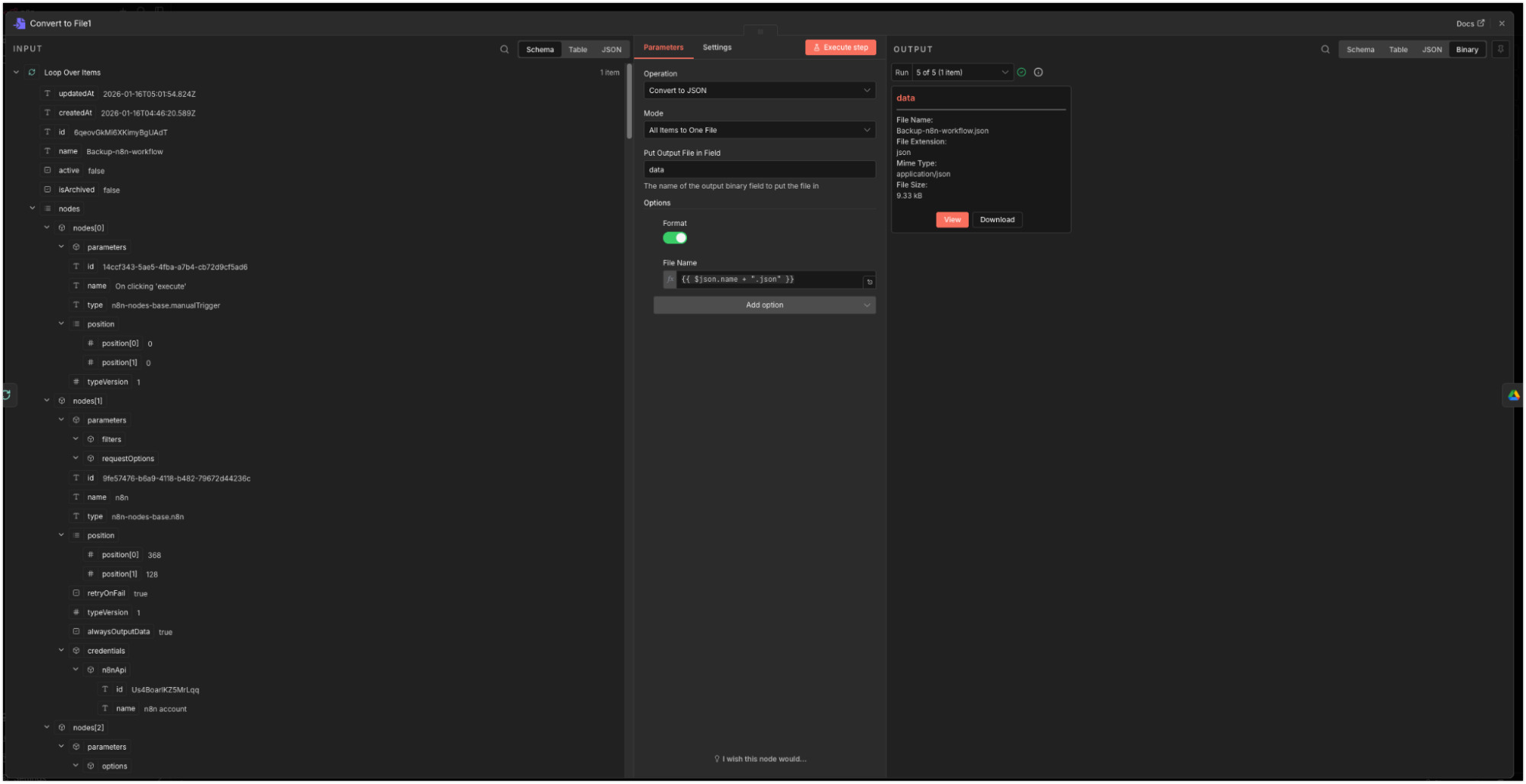
Task: Open the Operation dropdown
Action: point(759,91)
